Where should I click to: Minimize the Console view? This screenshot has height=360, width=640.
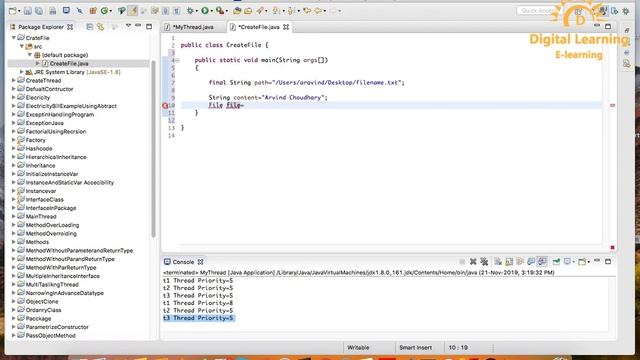coord(597,260)
